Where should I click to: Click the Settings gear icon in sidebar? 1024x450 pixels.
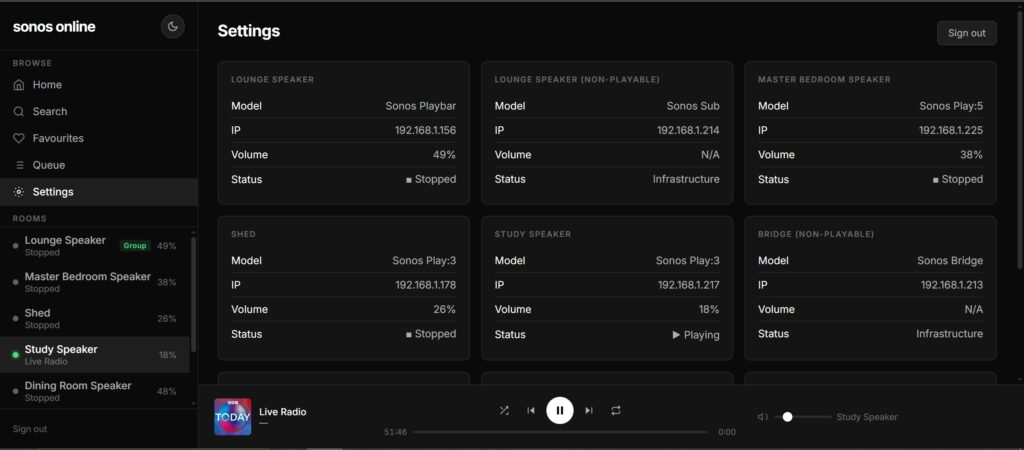point(19,192)
